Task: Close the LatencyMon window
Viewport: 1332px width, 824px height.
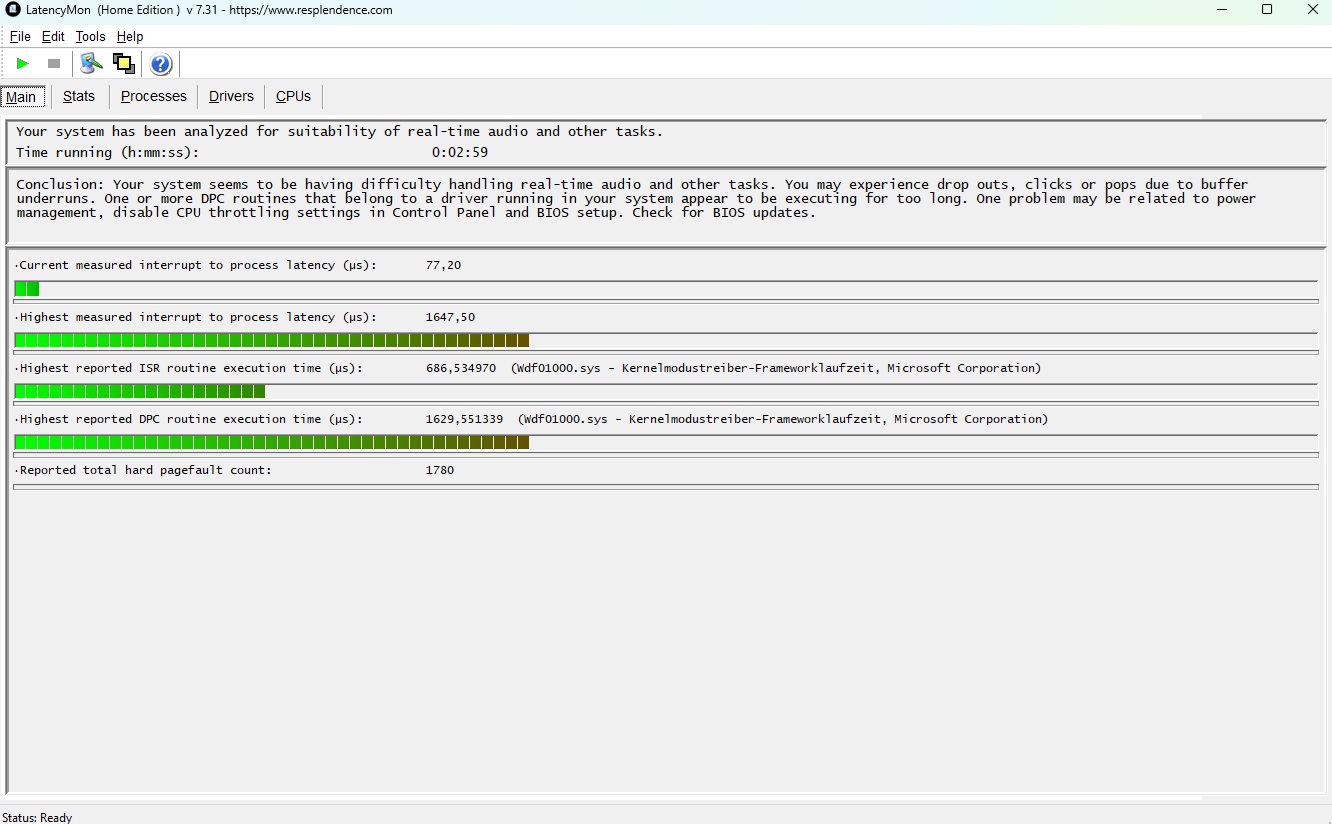Action: pyautogui.click(x=1312, y=10)
